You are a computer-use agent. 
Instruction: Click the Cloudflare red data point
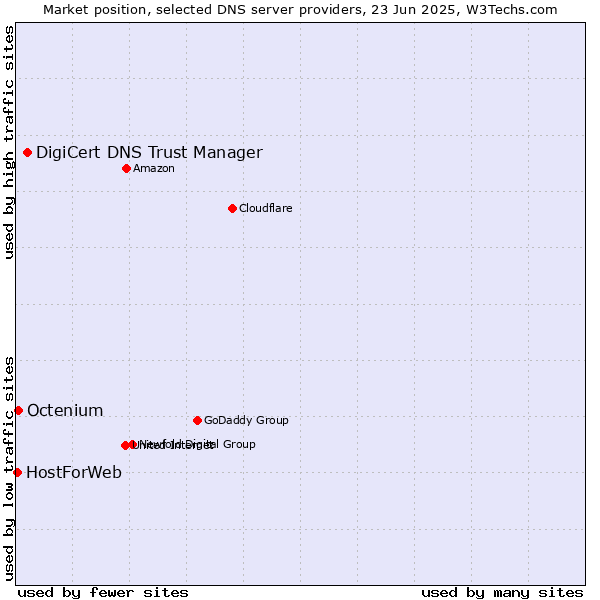(232, 209)
